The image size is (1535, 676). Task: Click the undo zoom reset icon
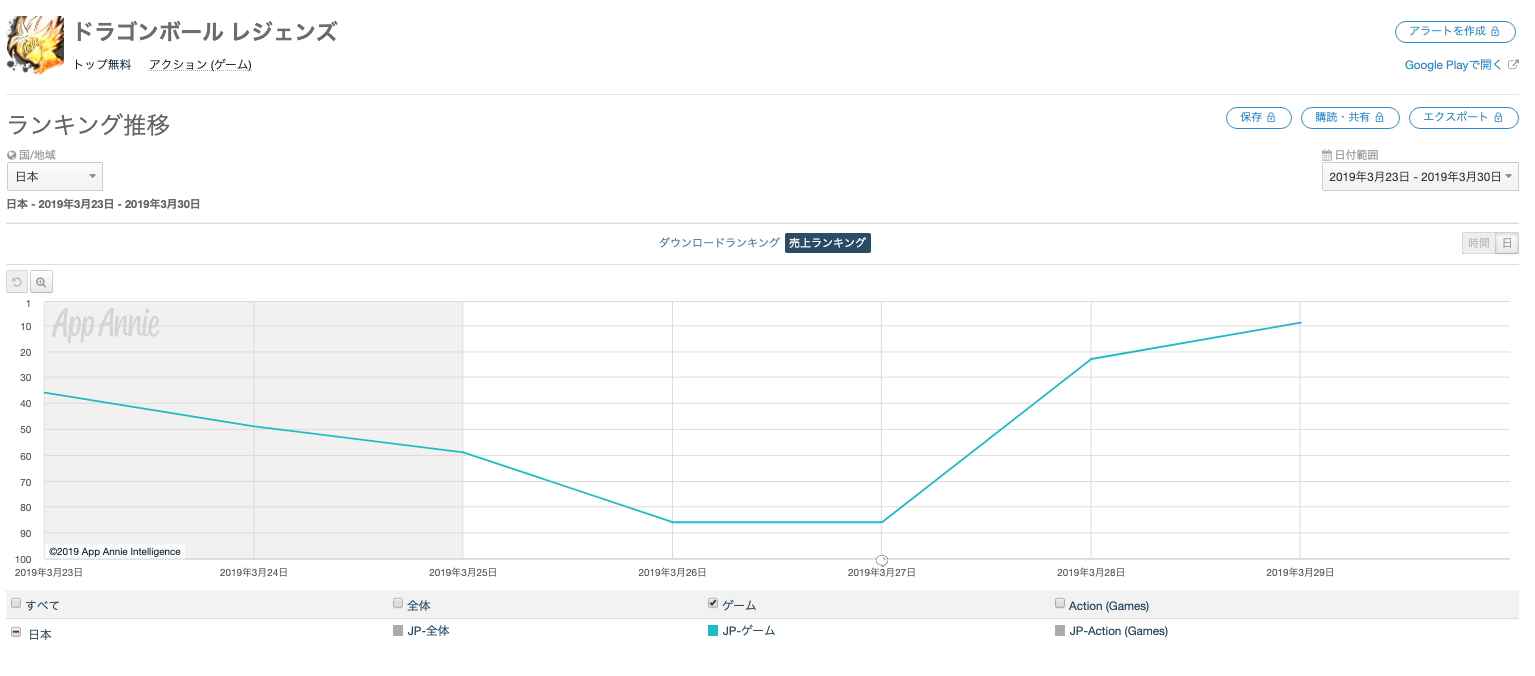pos(17,282)
